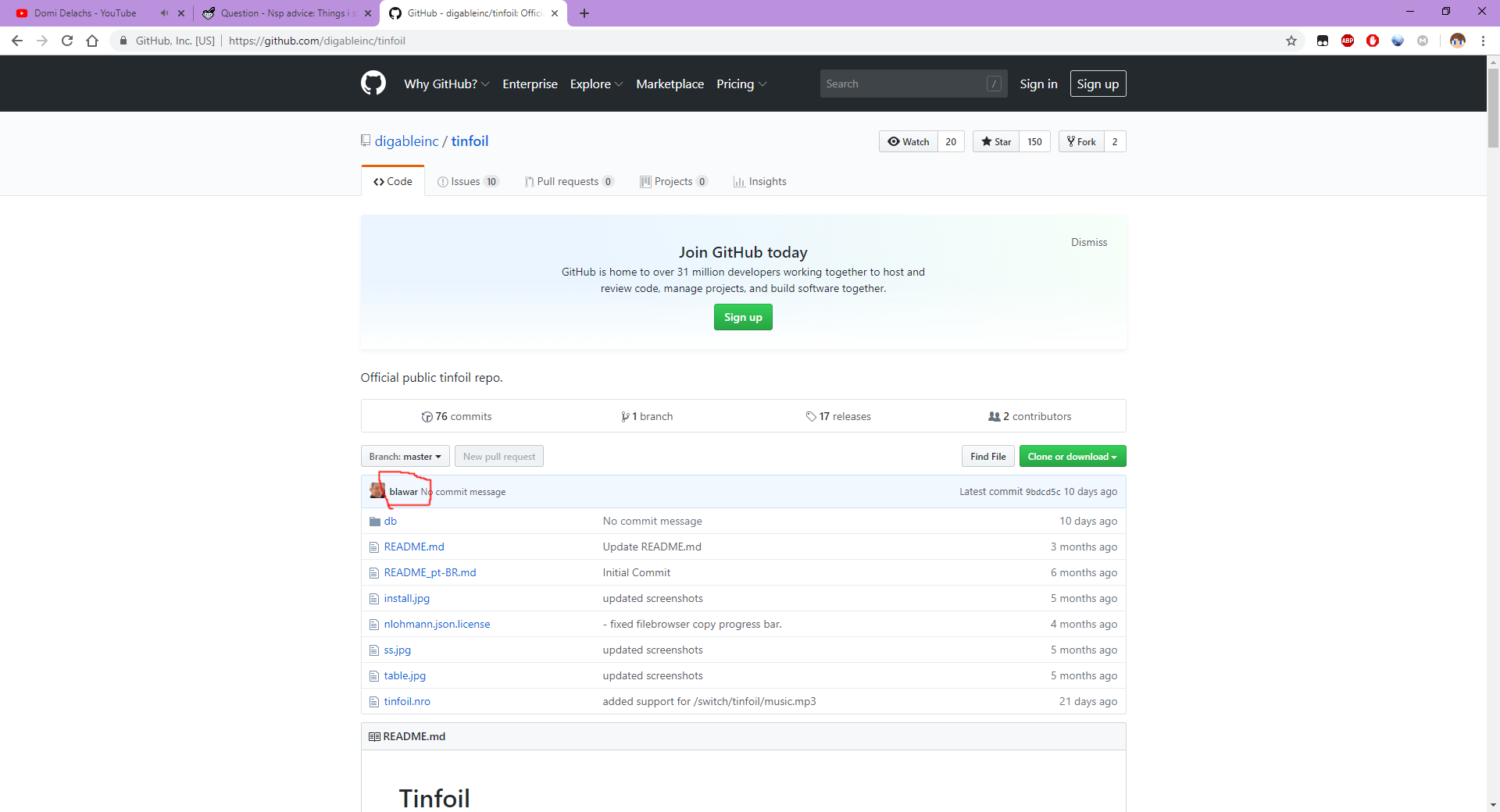The height and width of the screenshot is (812, 1500).
Task: Dismiss the Join GitHub banner
Action: tap(1089, 242)
